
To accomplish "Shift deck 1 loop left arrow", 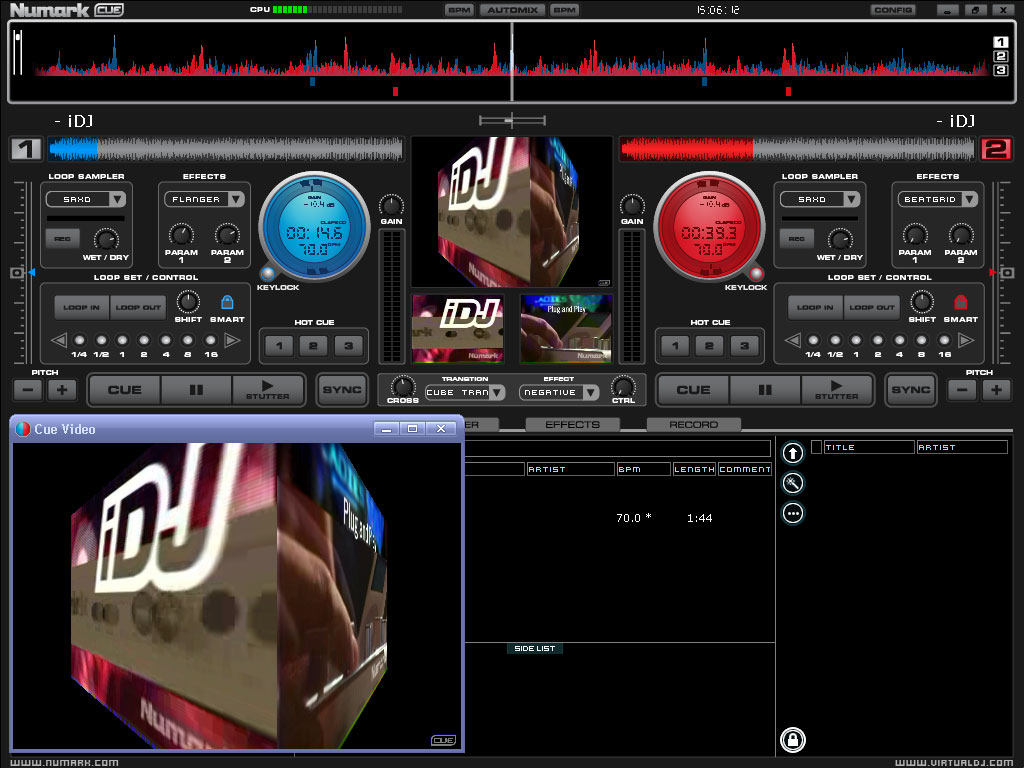I will (x=59, y=340).
